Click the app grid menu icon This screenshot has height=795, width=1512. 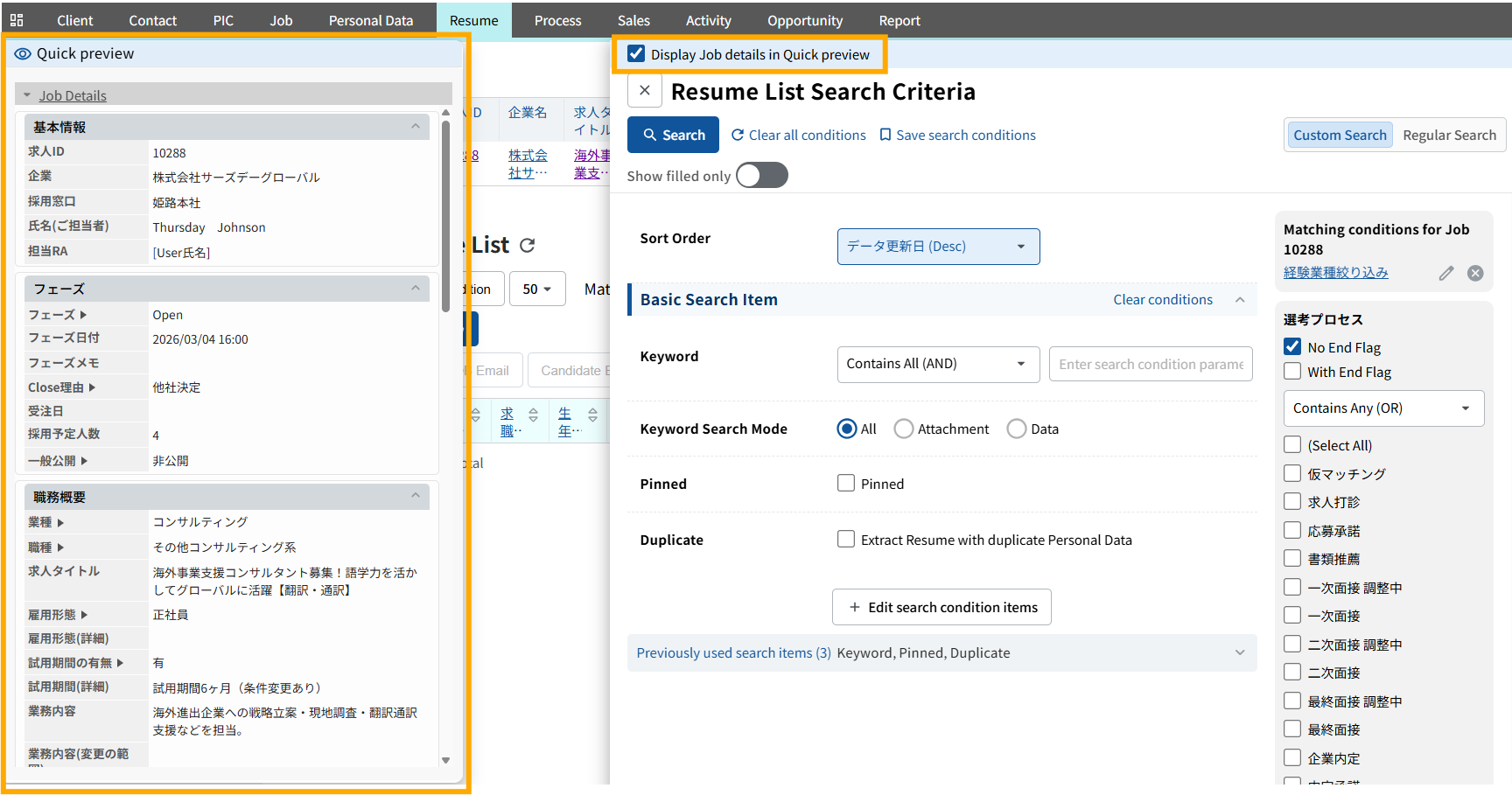17,20
